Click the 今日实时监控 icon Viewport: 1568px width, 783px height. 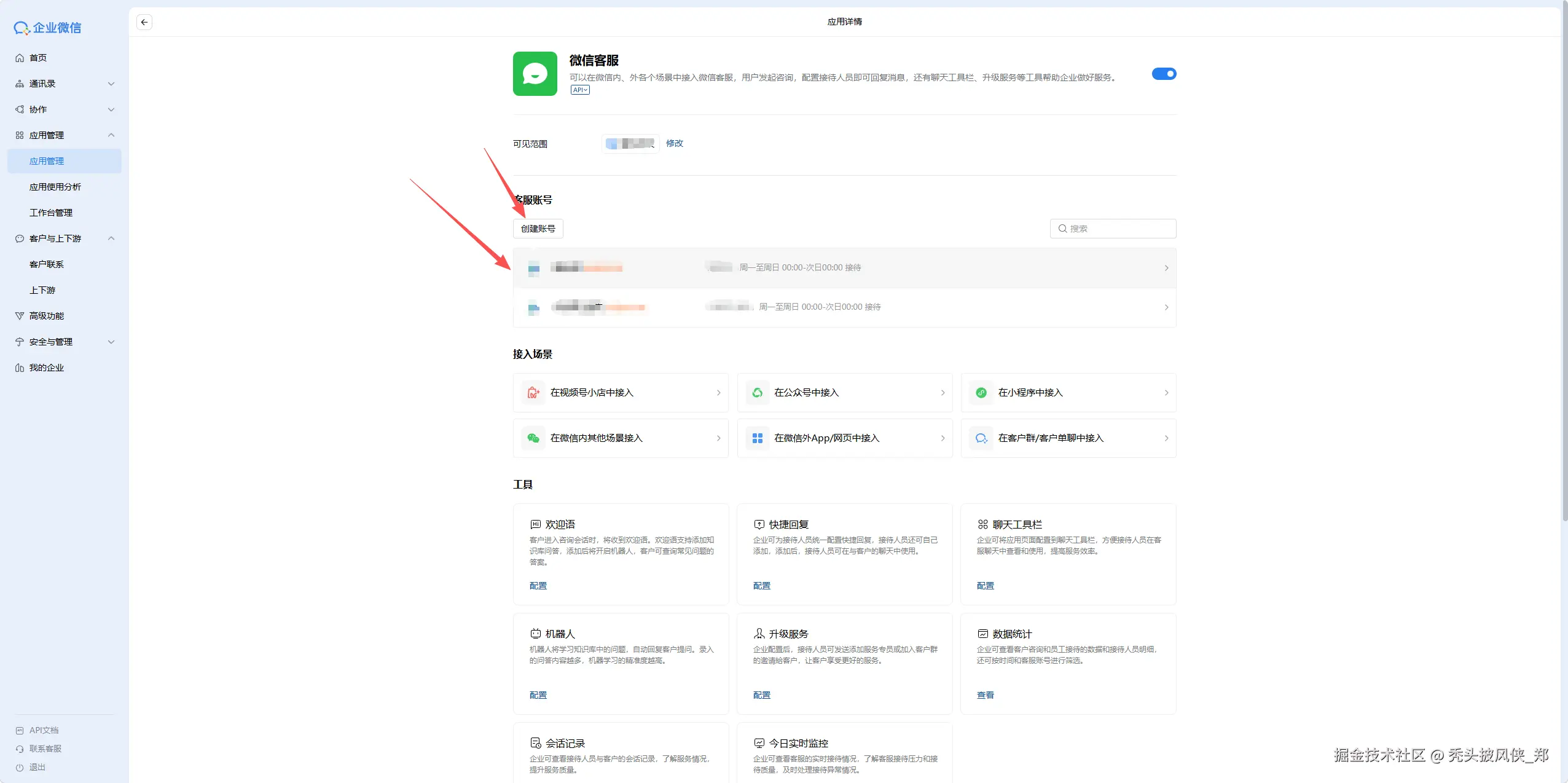(759, 743)
